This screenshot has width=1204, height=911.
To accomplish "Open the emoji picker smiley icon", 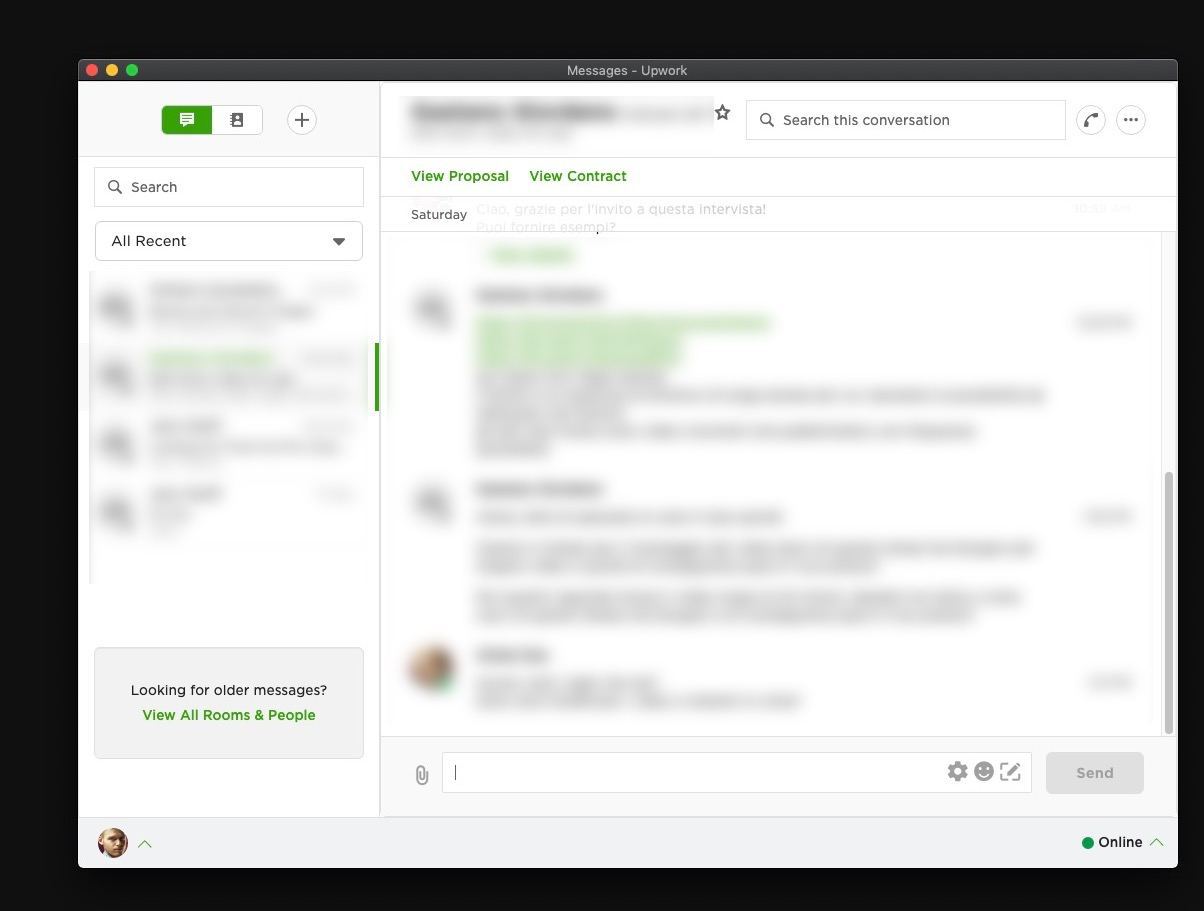I will click(984, 771).
